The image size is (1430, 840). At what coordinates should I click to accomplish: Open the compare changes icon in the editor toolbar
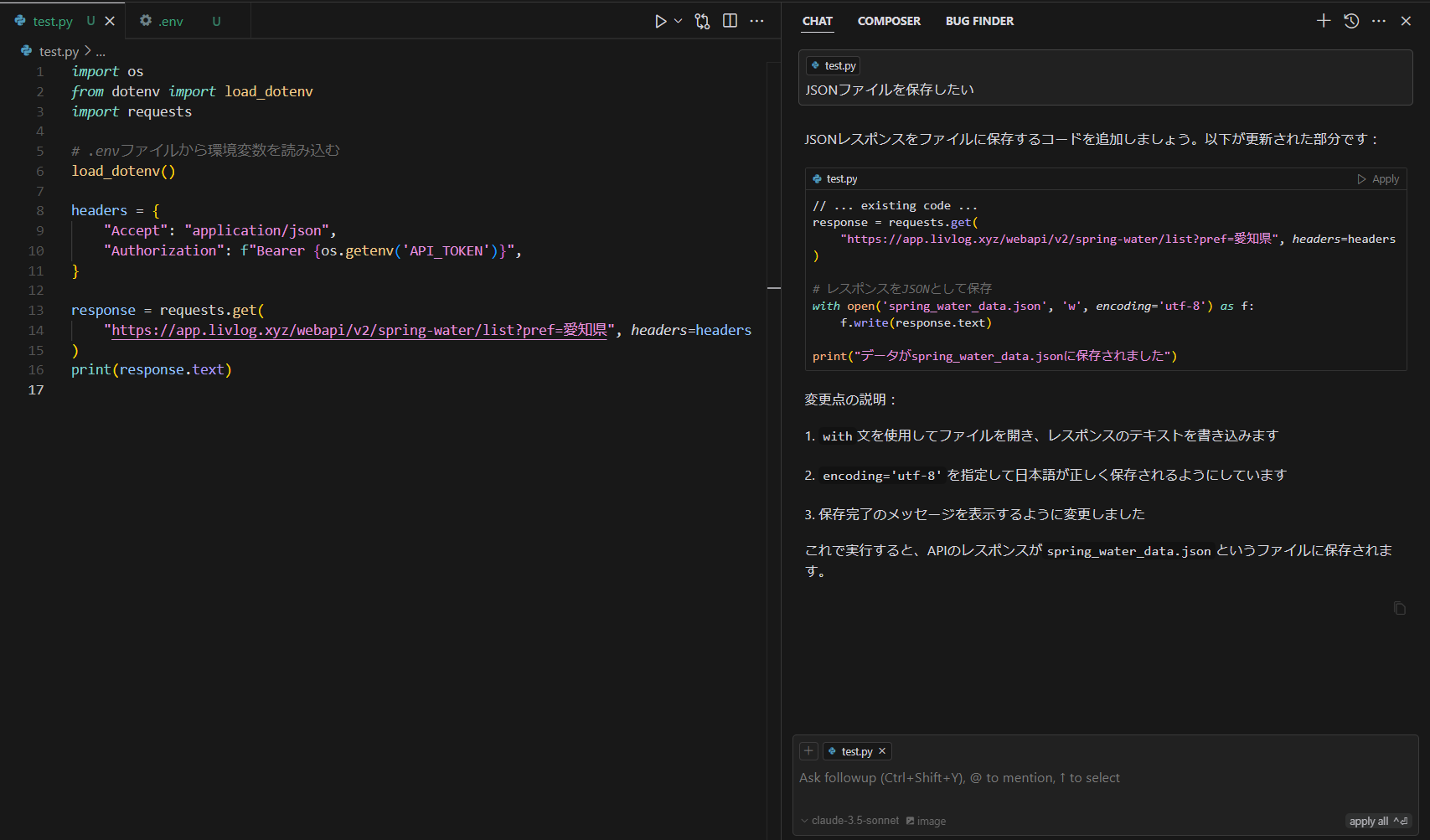pos(702,21)
